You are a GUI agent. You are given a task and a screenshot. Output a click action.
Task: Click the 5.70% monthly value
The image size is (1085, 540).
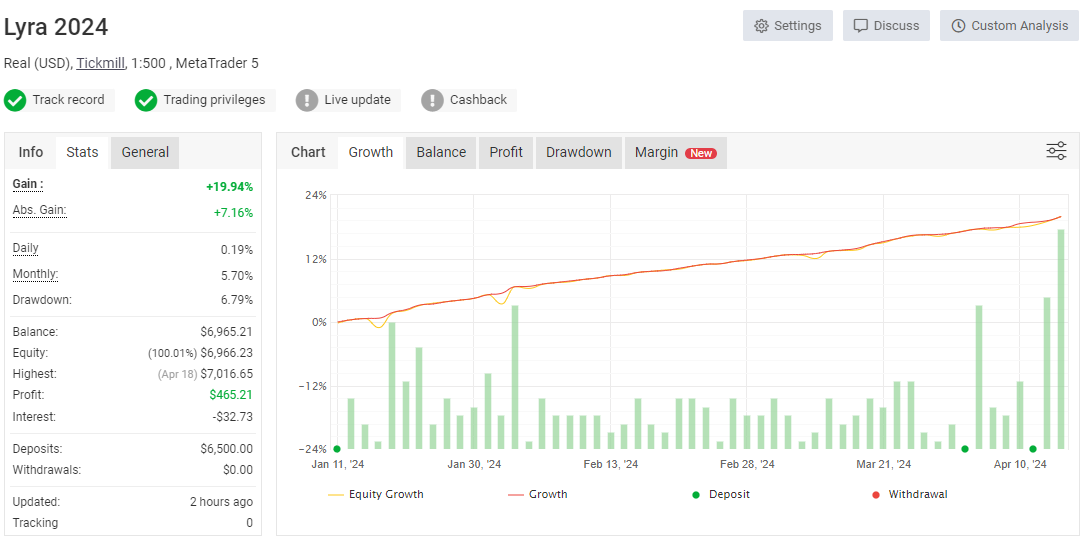(x=237, y=276)
